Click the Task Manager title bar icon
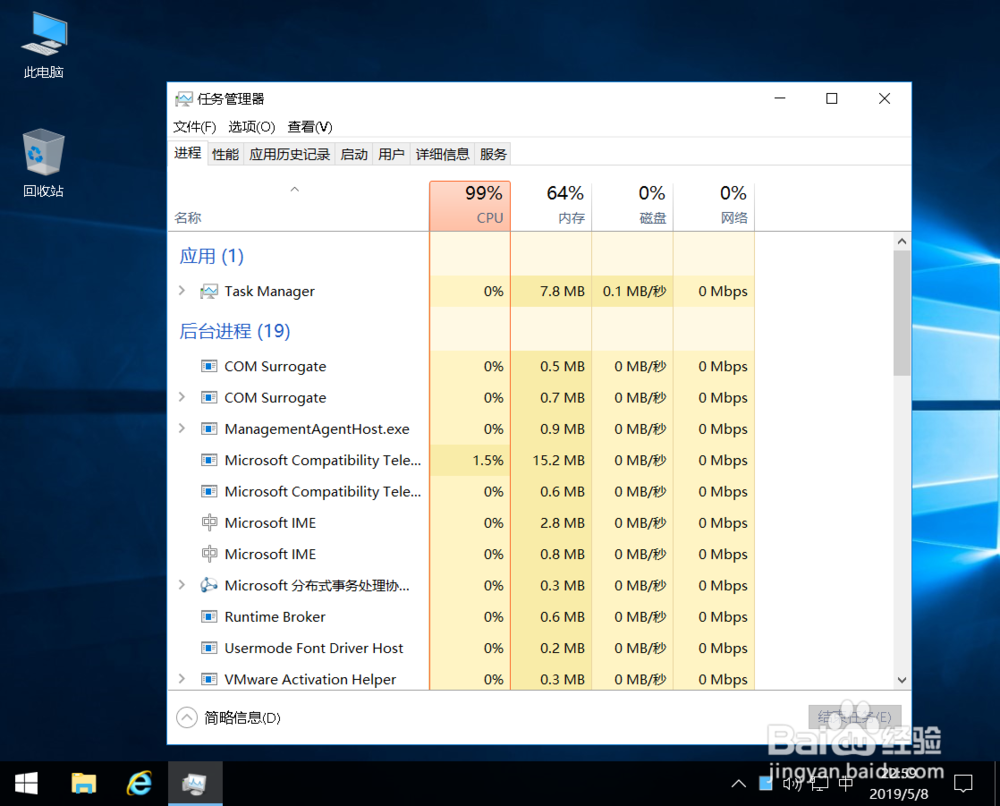The width and height of the screenshot is (1000, 806). 184,99
